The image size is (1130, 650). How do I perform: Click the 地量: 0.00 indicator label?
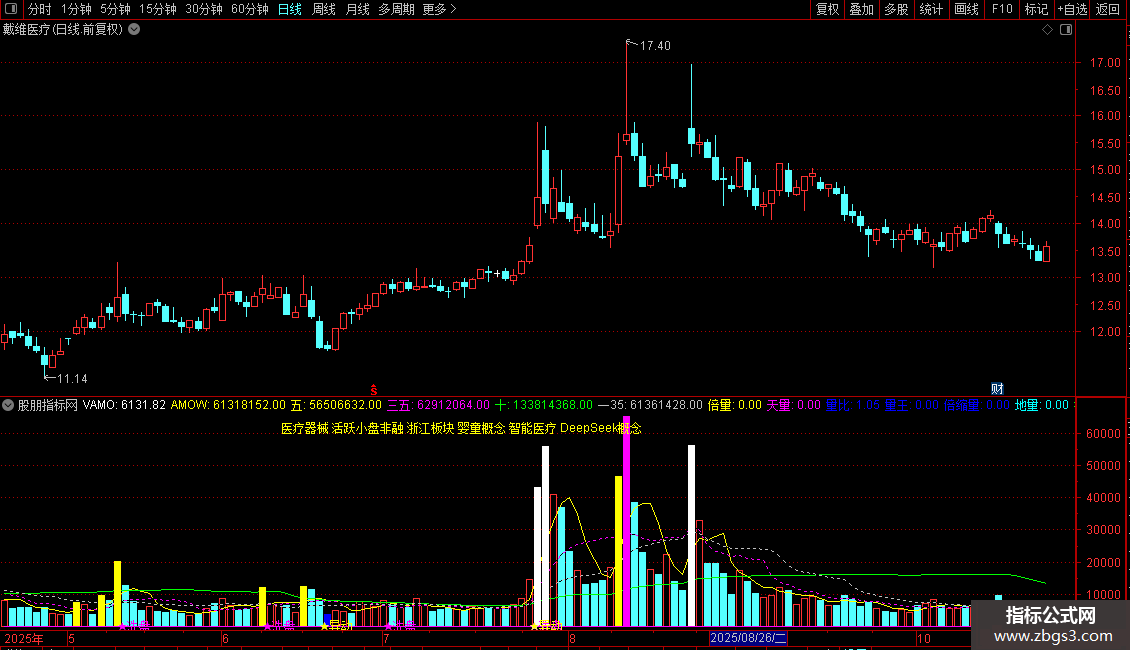1041,405
